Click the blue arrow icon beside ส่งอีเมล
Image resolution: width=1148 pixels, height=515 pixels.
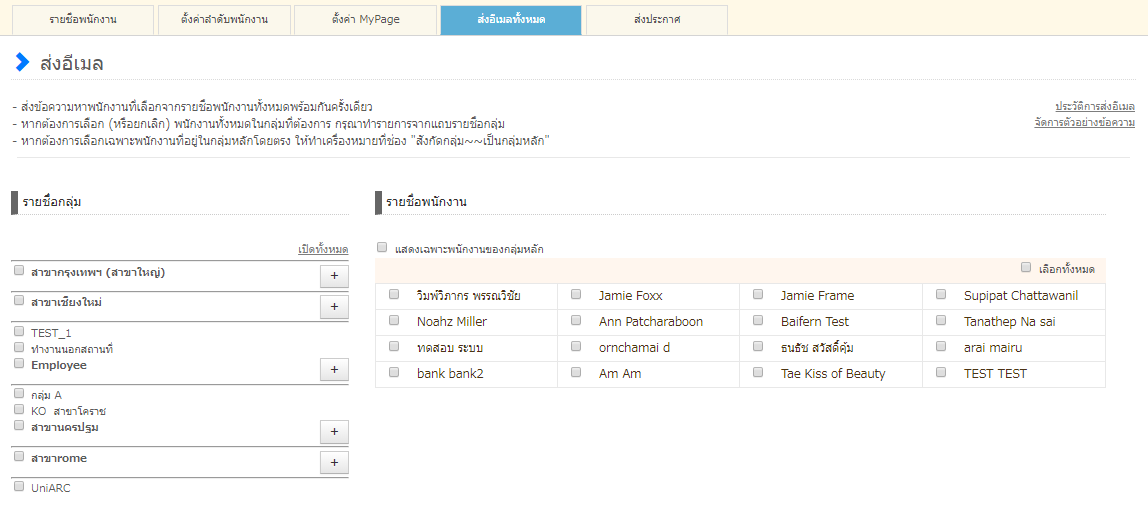coord(22,62)
